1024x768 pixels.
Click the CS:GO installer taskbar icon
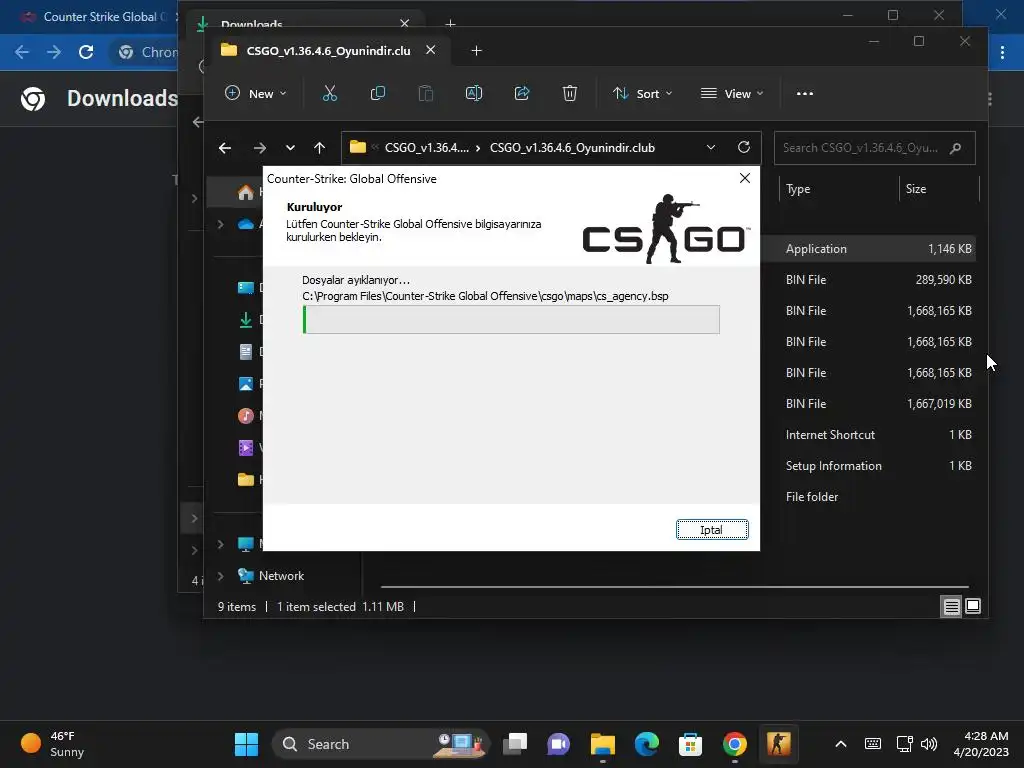778,744
